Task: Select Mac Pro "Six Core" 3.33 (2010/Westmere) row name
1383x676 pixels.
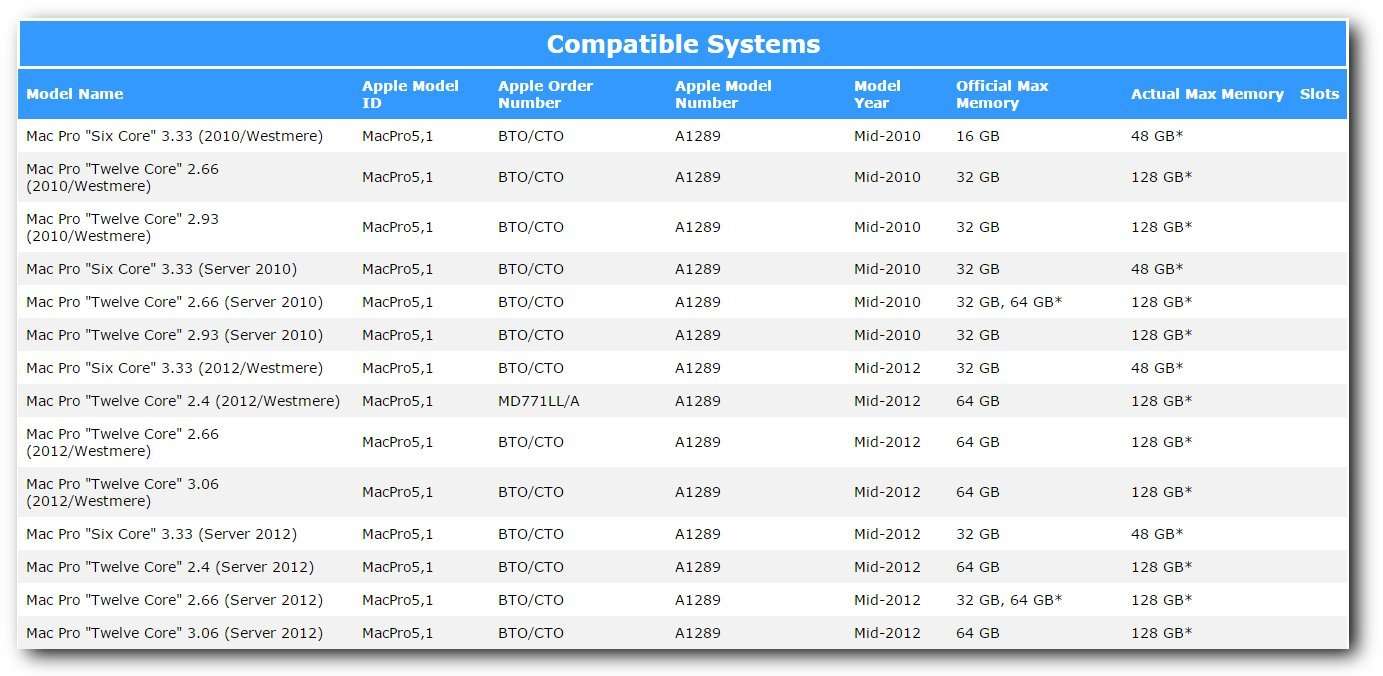Action: pyautogui.click(x=175, y=136)
